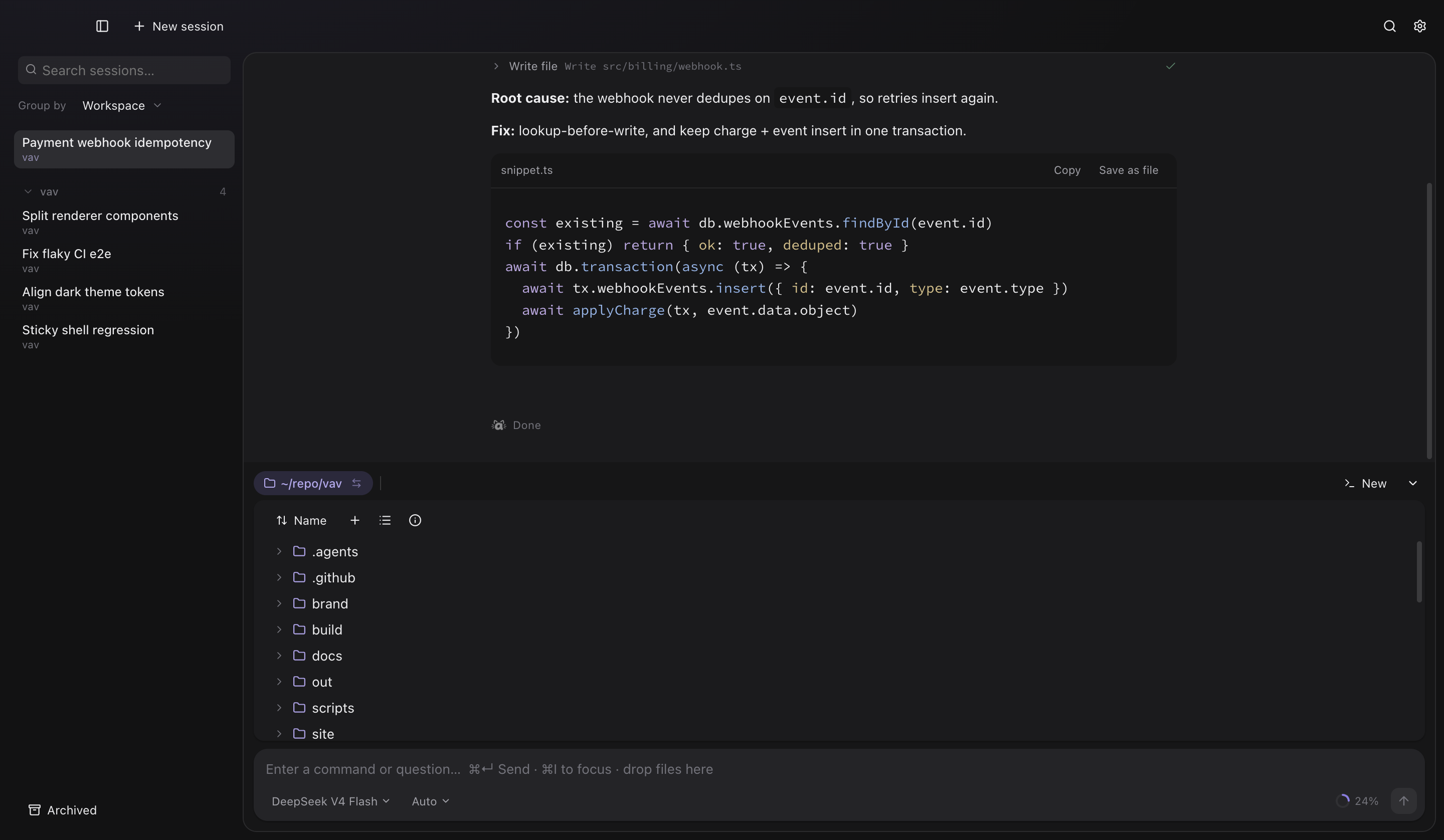Copy the snippet.ts code
This screenshot has width=1444, height=840.
tap(1067, 170)
